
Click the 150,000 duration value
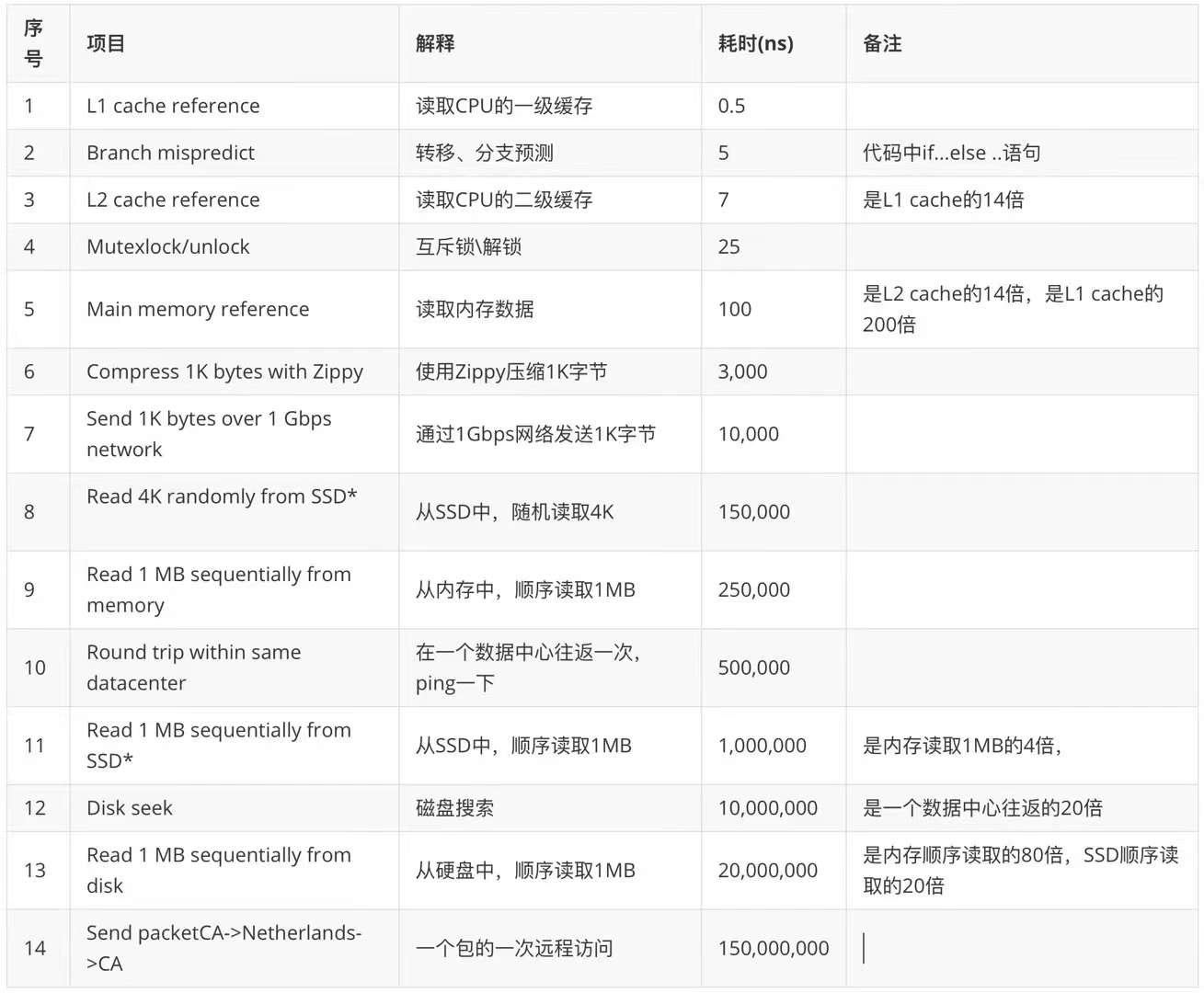(753, 512)
